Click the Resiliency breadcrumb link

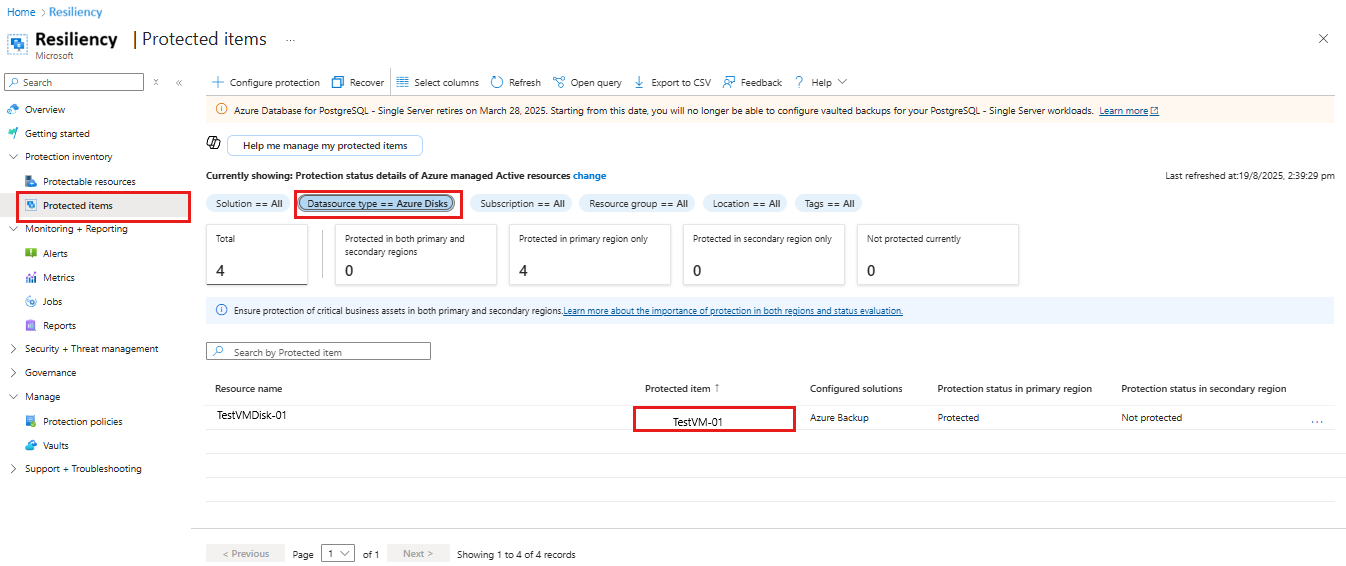pos(76,12)
